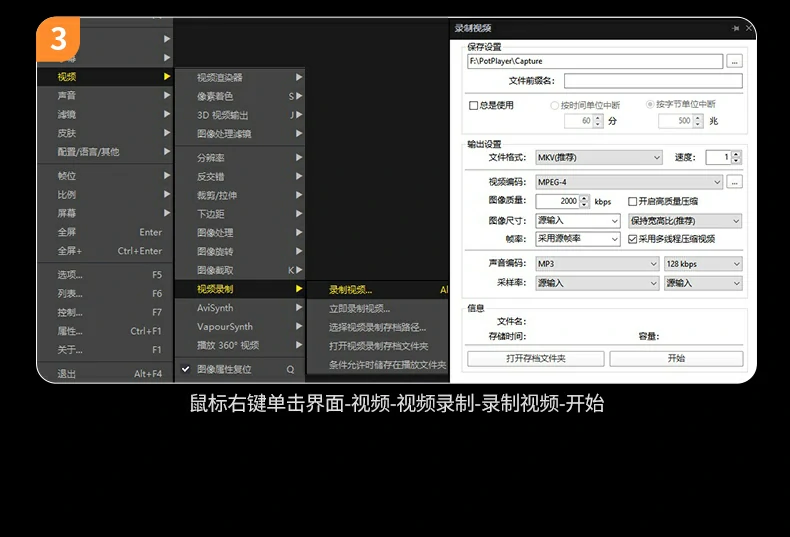Click the 文件前缀名 input field

tap(653, 81)
